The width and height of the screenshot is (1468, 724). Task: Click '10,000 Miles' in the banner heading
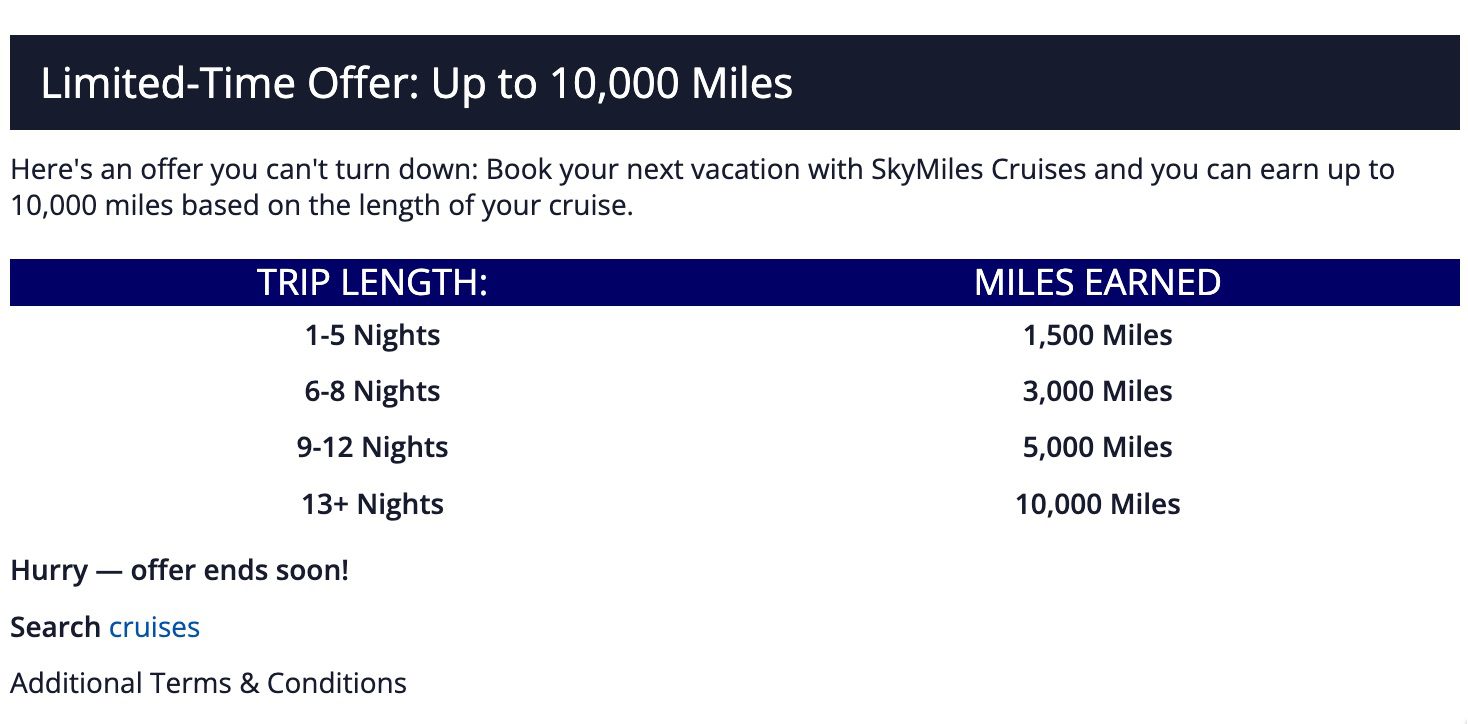(x=670, y=83)
